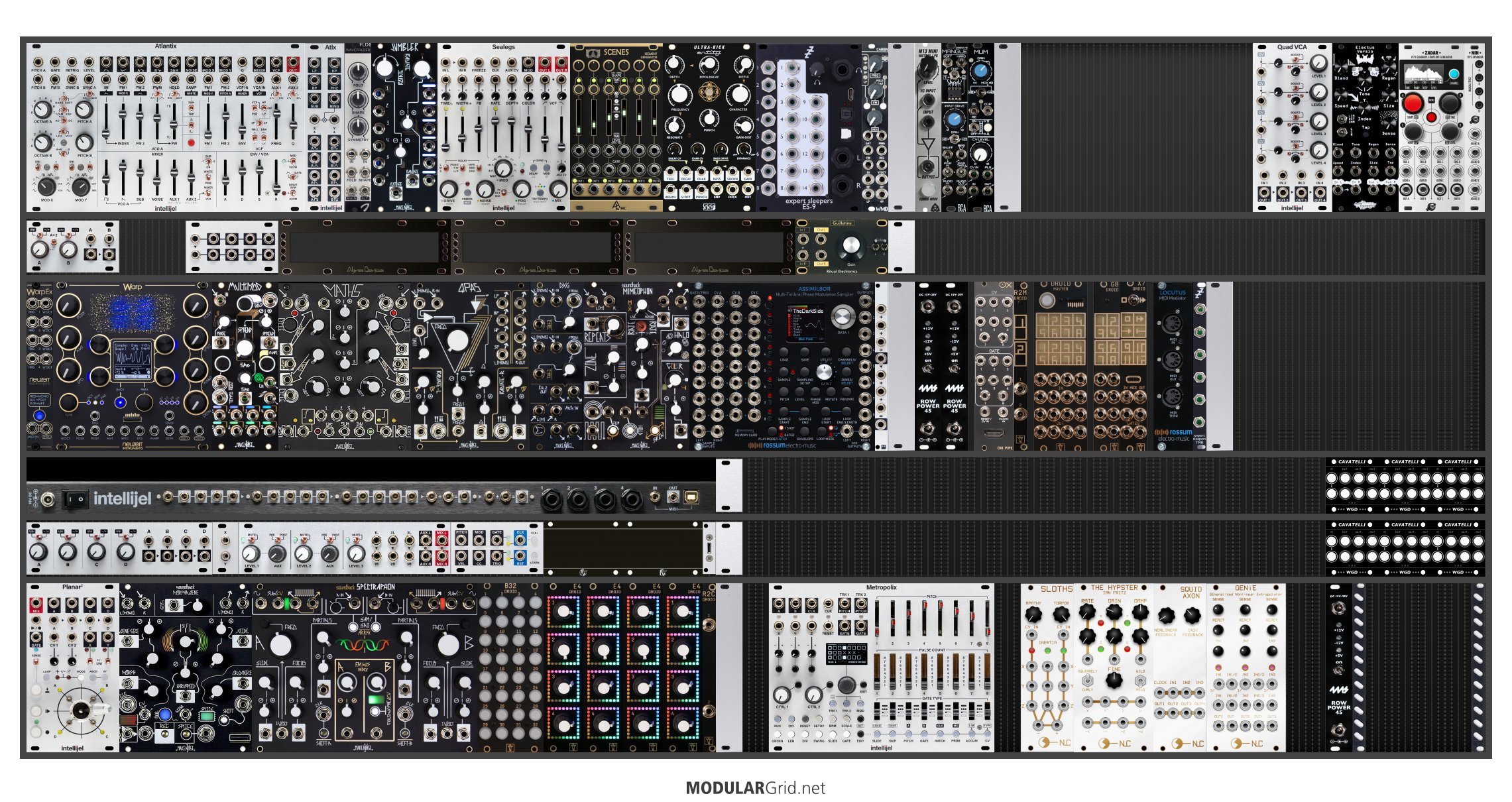The image size is (1512, 802).
Task: Click the red OUT jack on Atlantix
Action: [293, 64]
